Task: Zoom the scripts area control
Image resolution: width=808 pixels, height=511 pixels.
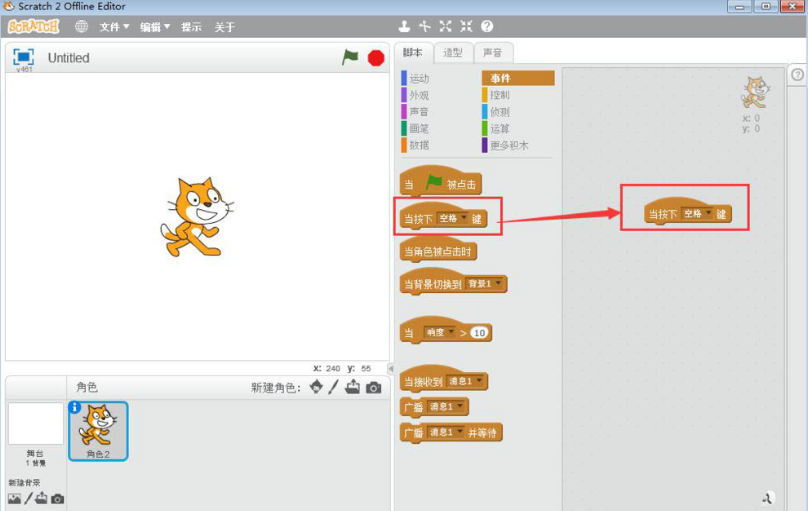Action: click(x=767, y=498)
